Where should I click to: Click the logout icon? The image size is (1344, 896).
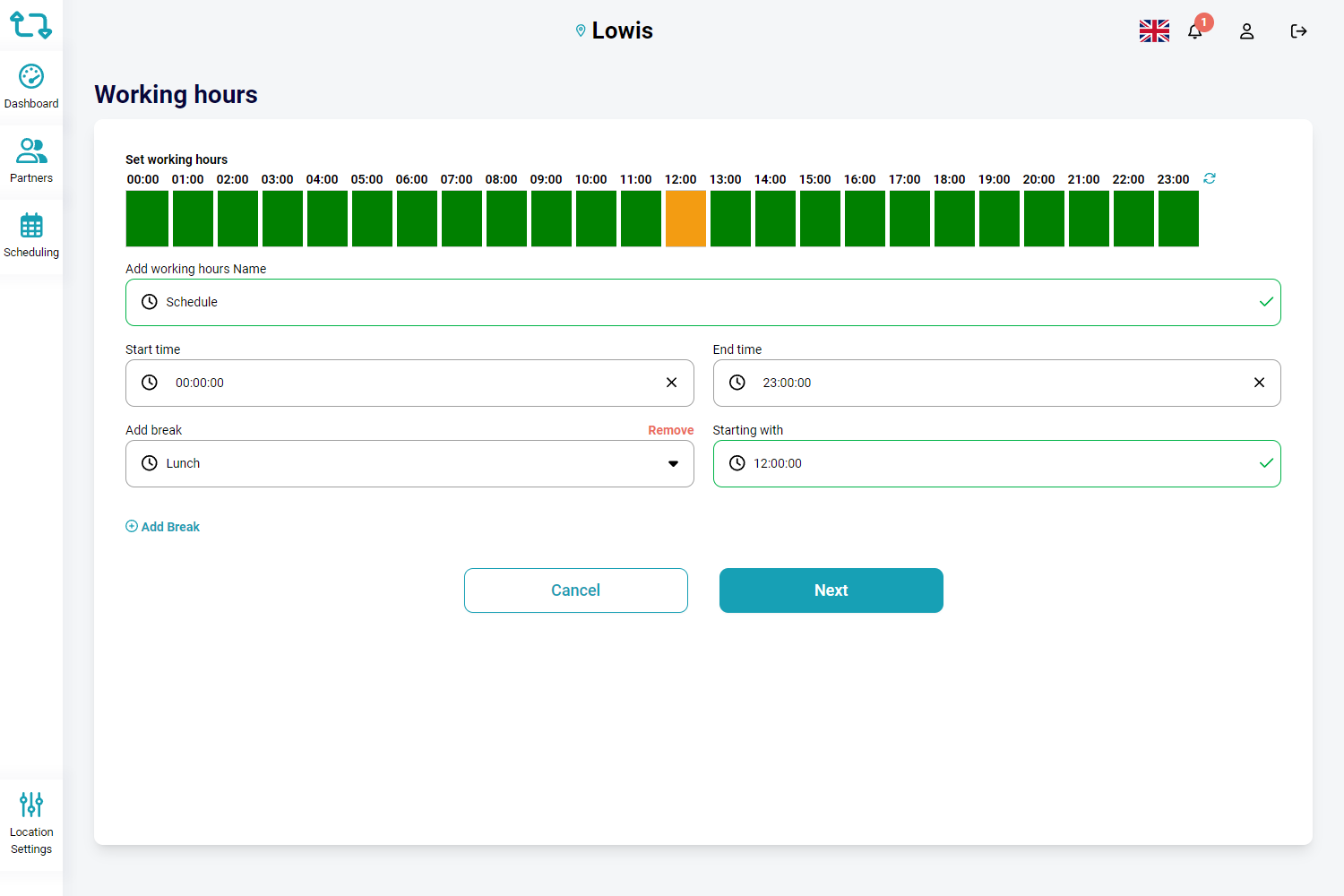pos(1298,31)
